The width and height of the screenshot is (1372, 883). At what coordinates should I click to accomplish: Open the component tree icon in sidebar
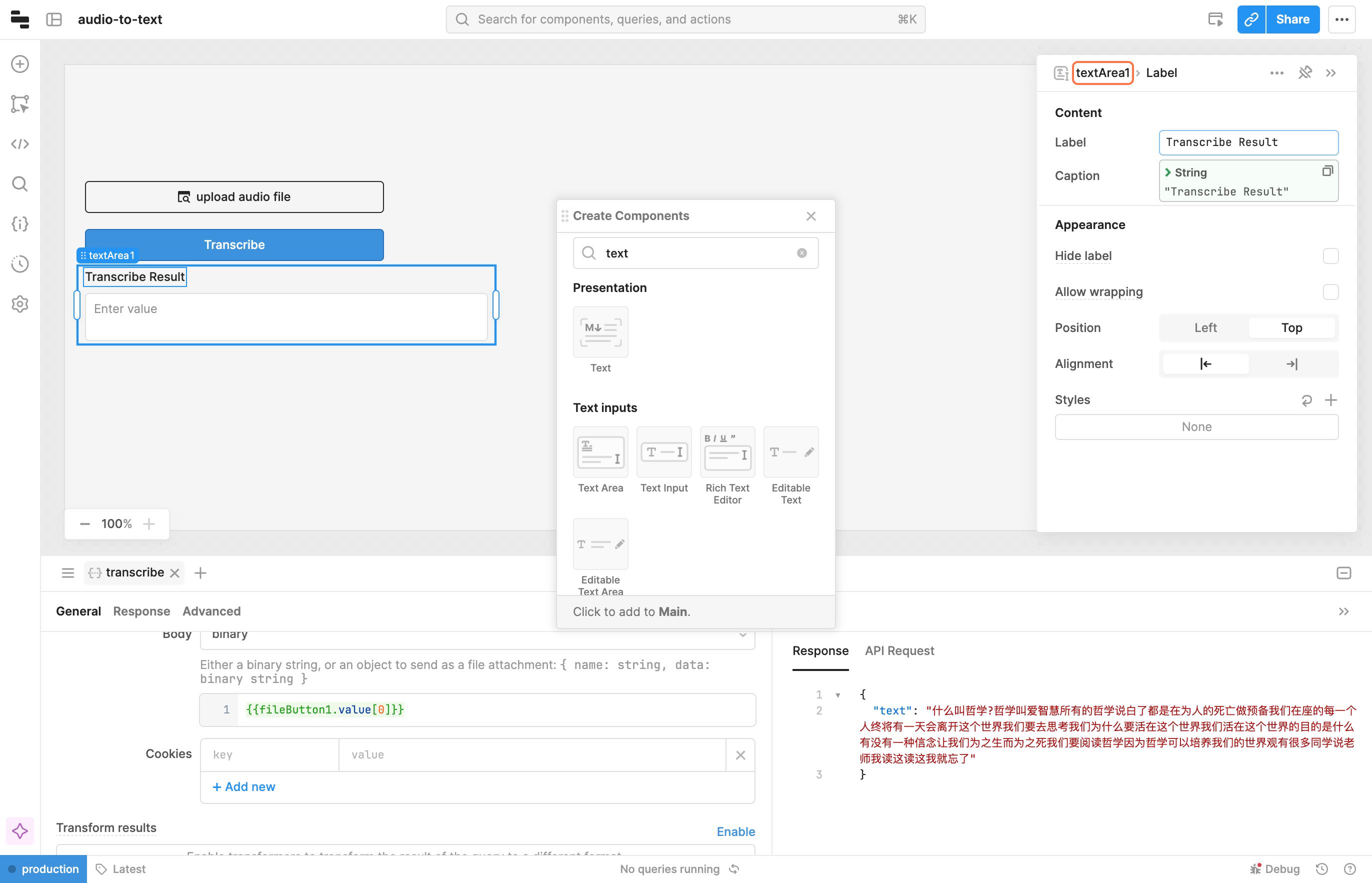20,104
